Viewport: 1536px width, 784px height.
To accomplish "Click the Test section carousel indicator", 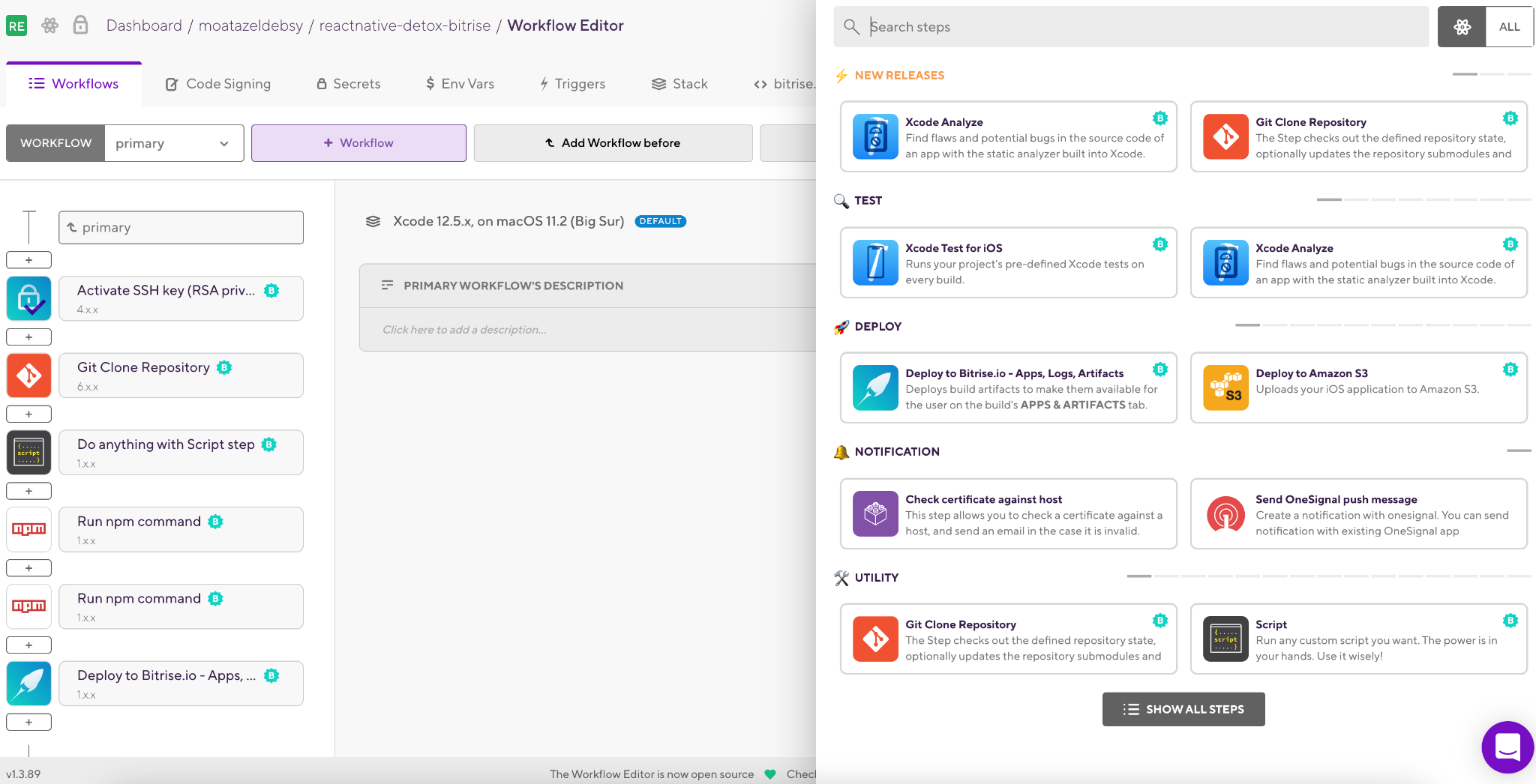I will click(x=1423, y=199).
